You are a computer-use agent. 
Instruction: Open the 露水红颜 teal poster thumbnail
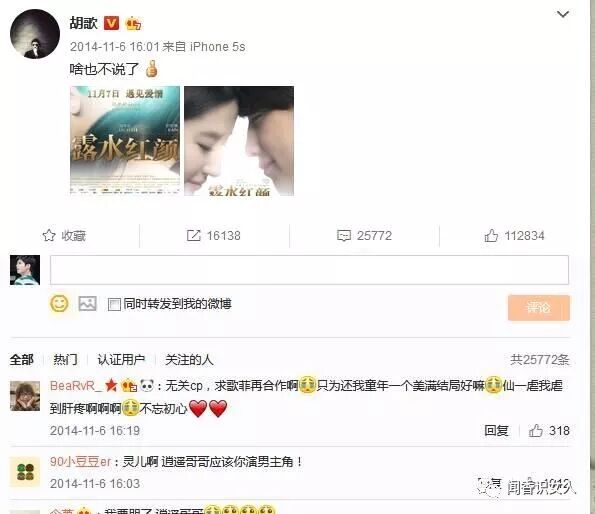point(125,140)
